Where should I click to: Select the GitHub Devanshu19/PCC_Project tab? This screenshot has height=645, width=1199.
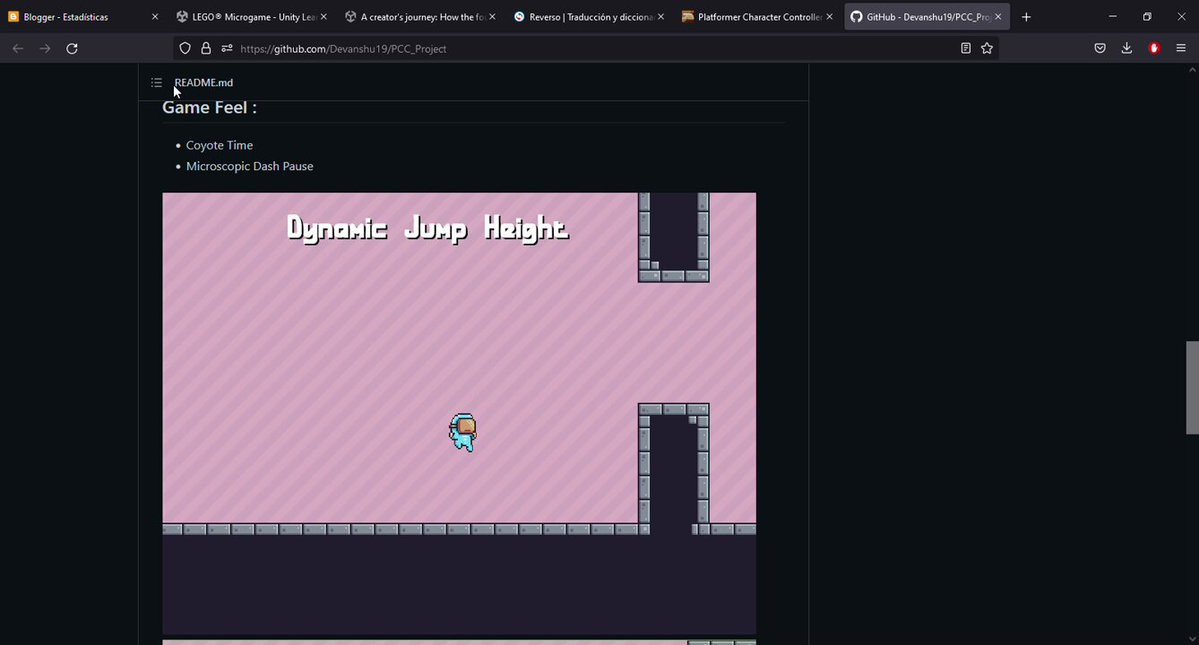tap(927, 17)
